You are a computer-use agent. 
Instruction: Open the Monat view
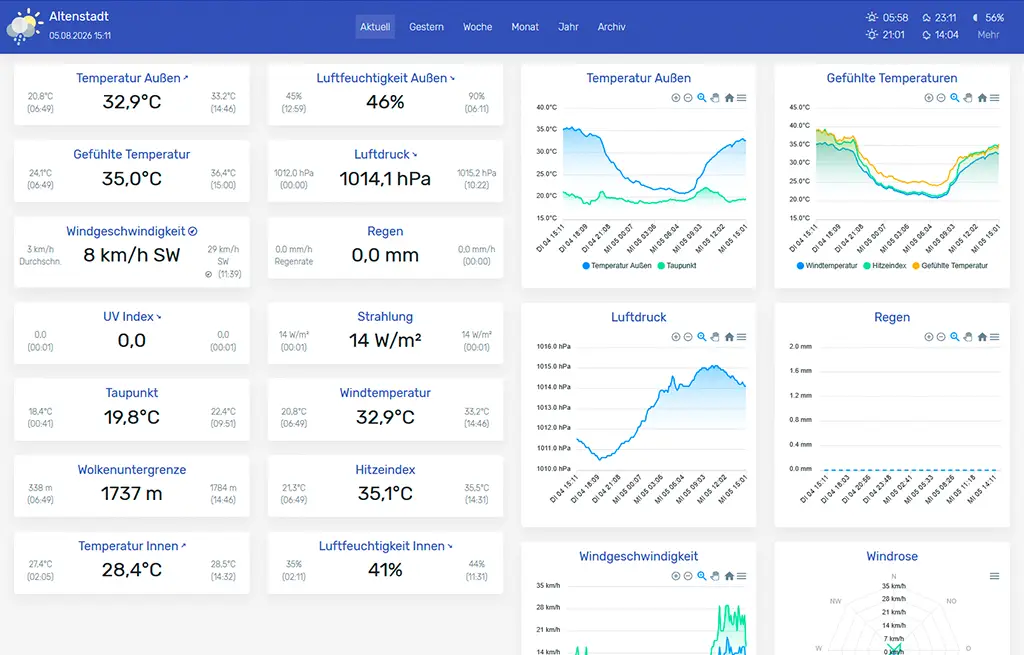click(x=525, y=27)
